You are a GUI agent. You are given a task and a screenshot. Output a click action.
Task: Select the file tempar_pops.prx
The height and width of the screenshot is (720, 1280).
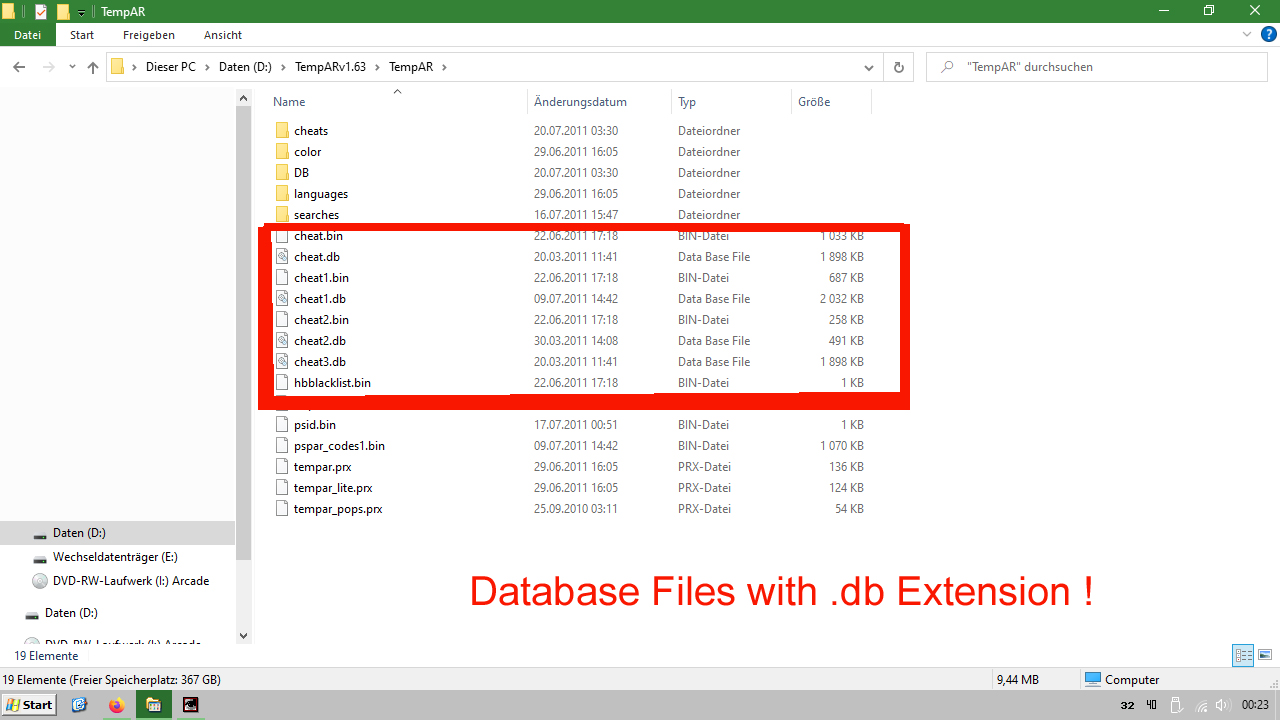[338, 509]
